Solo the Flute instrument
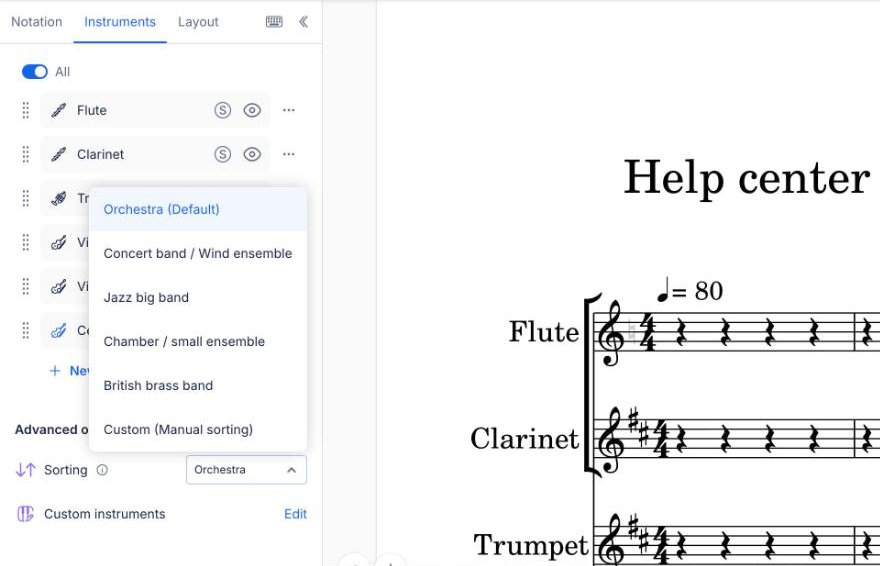 point(223,110)
